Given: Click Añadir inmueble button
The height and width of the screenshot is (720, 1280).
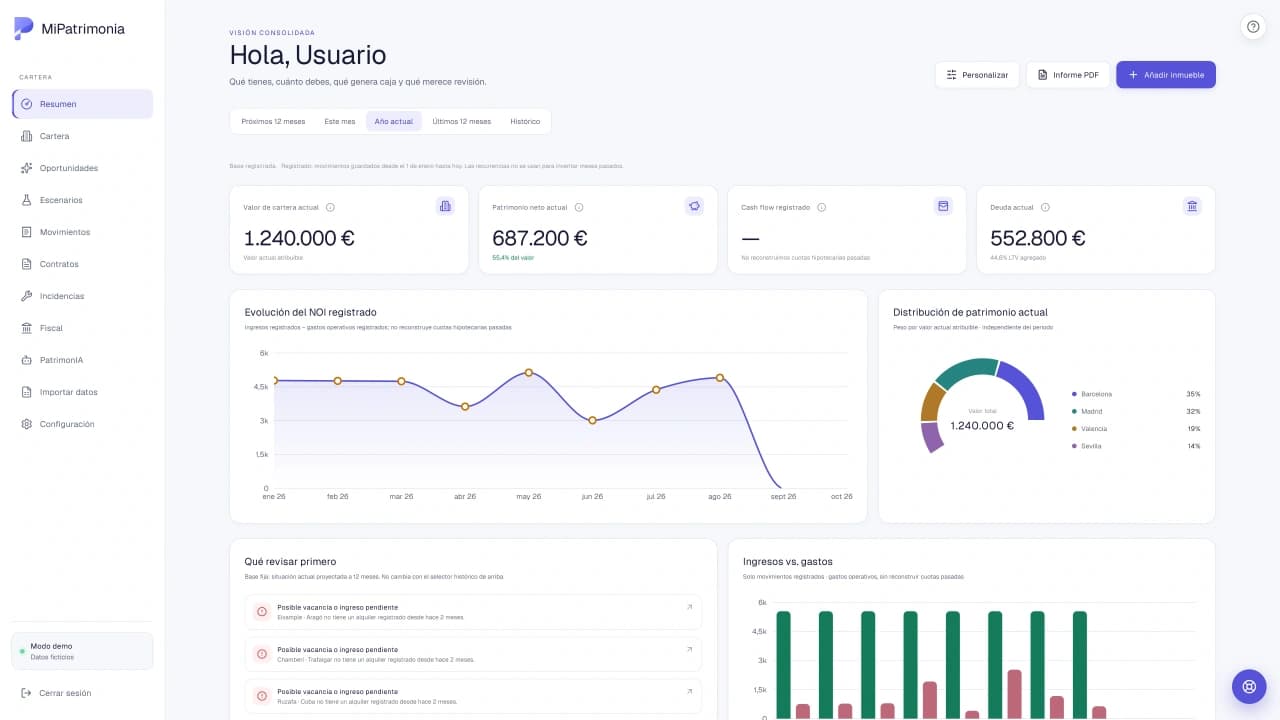Looking at the screenshot, I should (x=1166, y=75).
